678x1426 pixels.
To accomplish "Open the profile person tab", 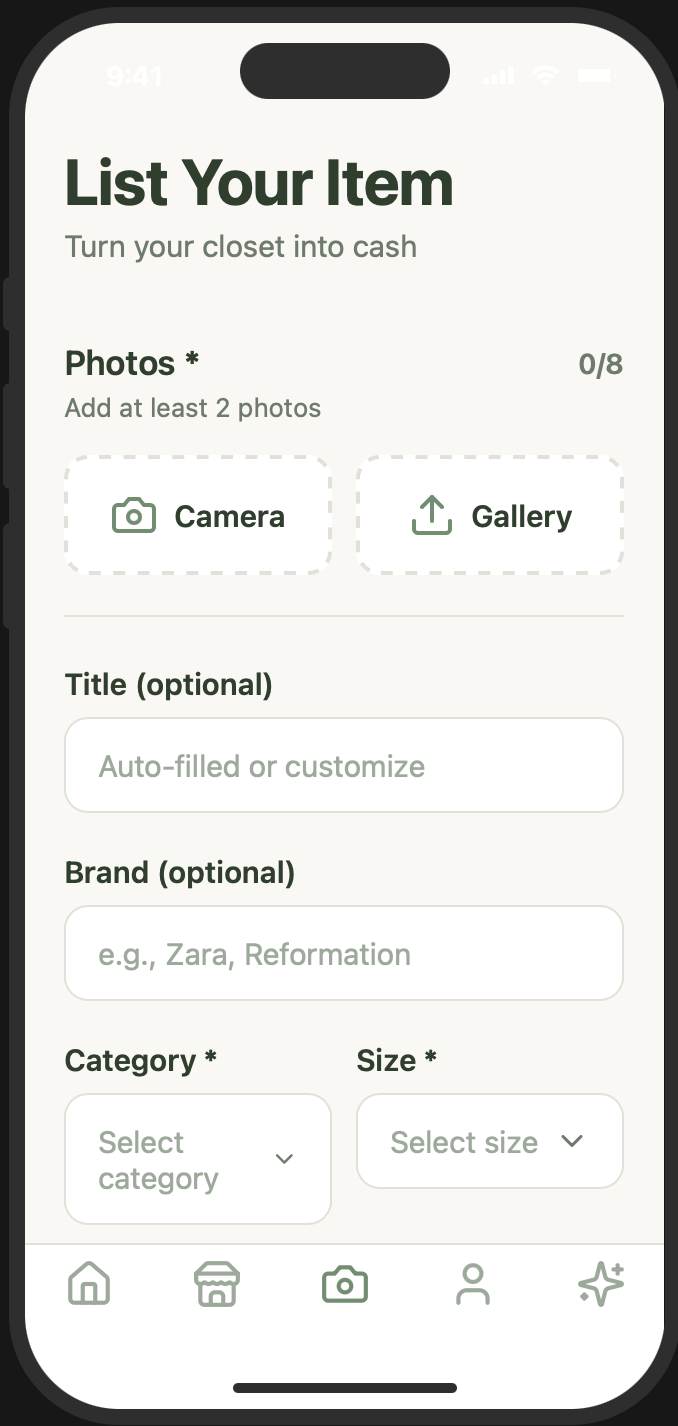I will (x=473, y=1284).
